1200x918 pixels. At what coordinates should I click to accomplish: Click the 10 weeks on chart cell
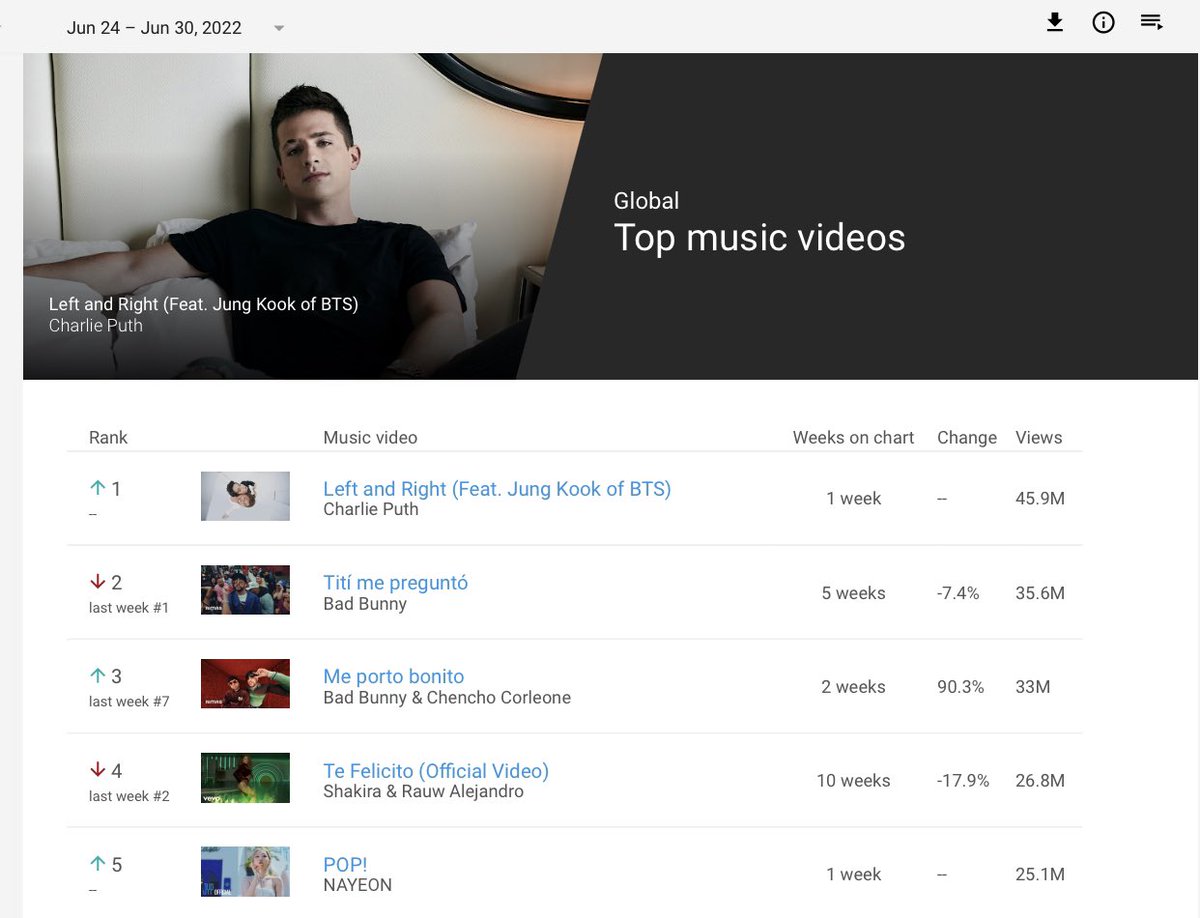pos(853,781)
